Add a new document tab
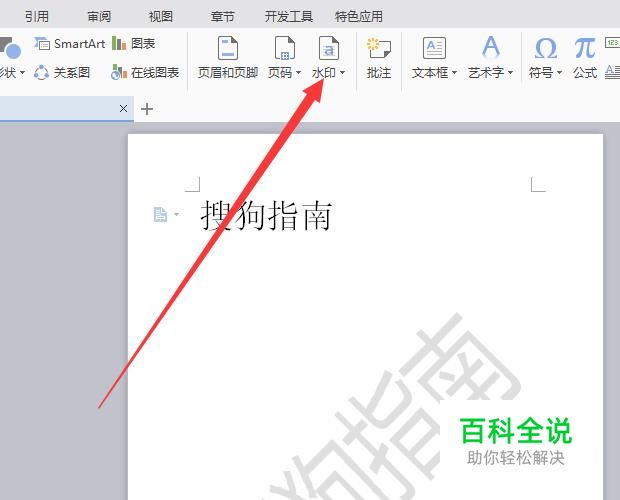The image size is (620, 500). pos(147,109)
